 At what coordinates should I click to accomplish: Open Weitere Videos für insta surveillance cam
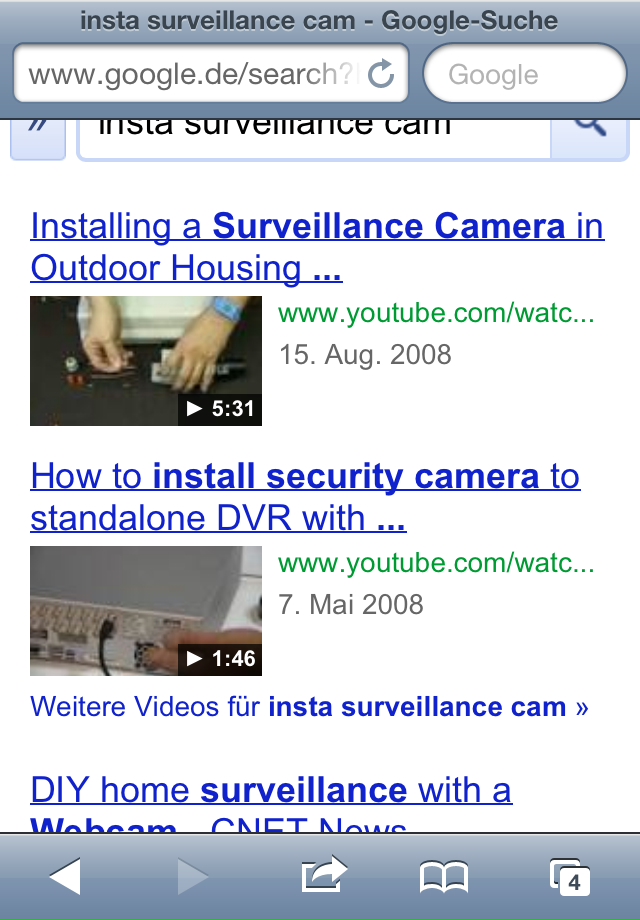coord(309,706)
